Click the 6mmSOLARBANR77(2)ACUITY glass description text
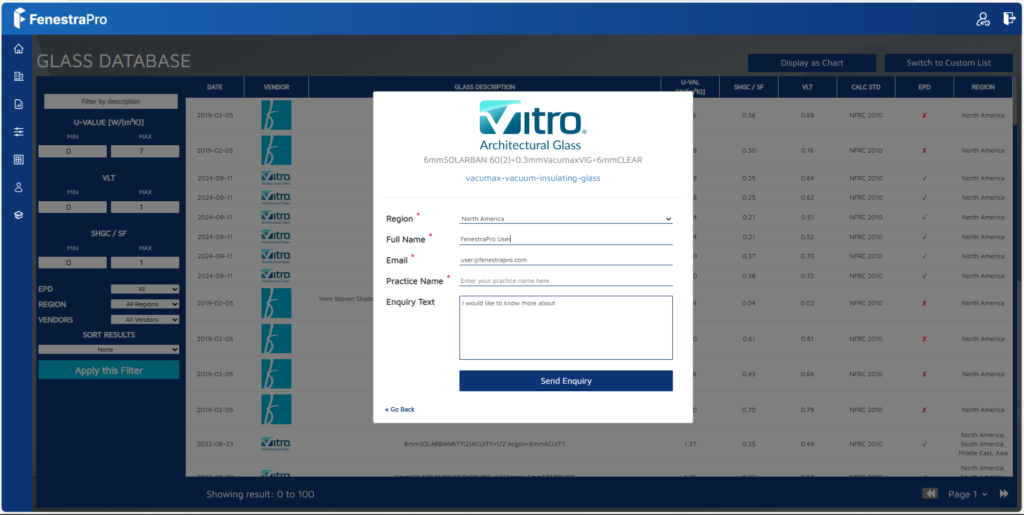This screenshot has height=515, width=1024. (485, 444)
